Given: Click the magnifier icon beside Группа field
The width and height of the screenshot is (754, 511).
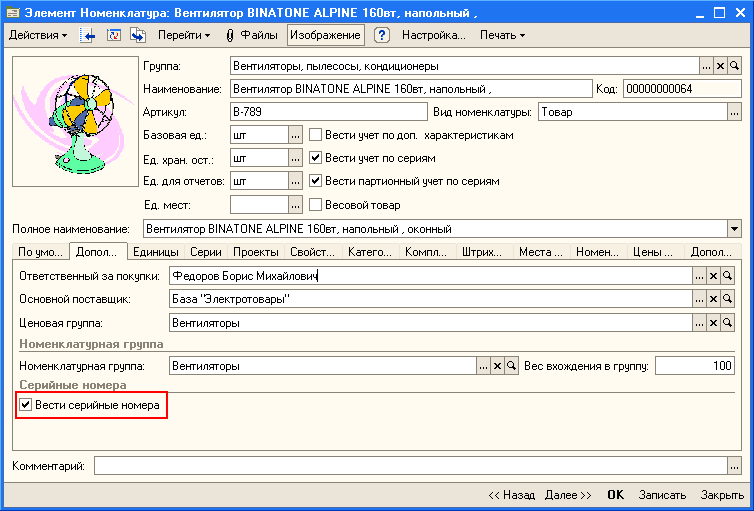Looking at the screenshot, I should [x=734, y=66].
